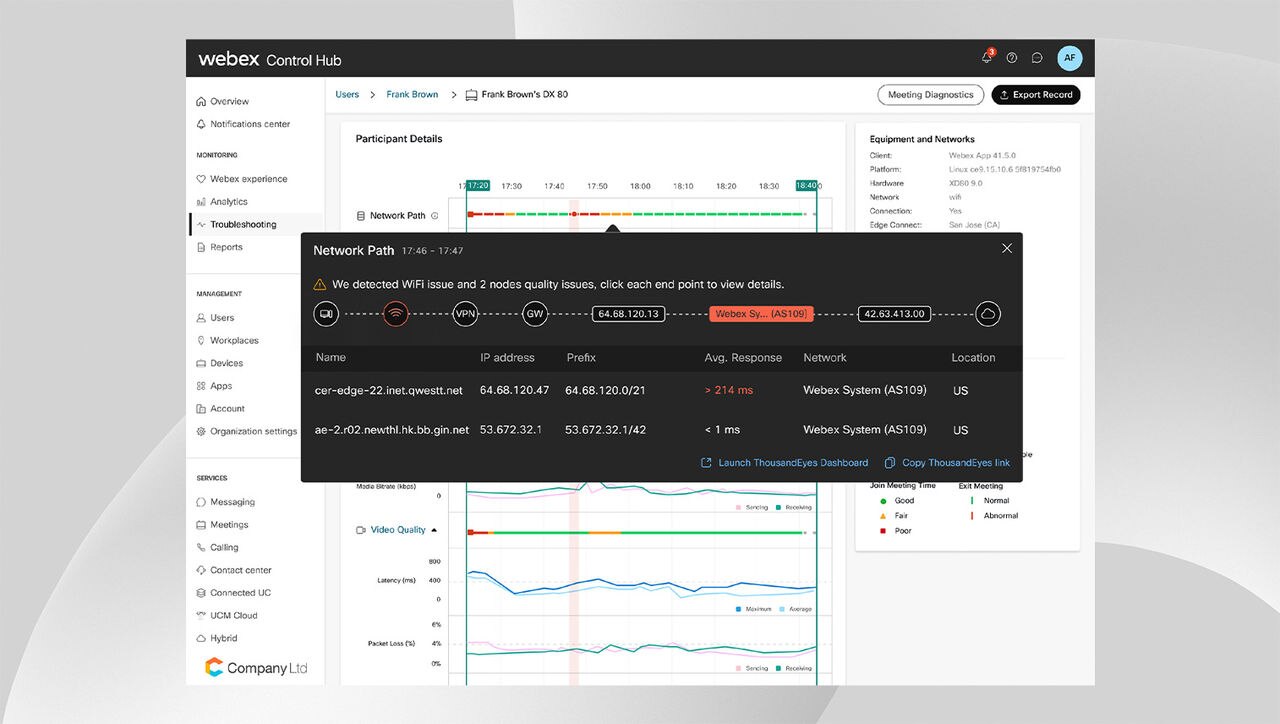Open the notifications bell icon
The height and width of the screenshot is (724, 1280).
(987, 58)
